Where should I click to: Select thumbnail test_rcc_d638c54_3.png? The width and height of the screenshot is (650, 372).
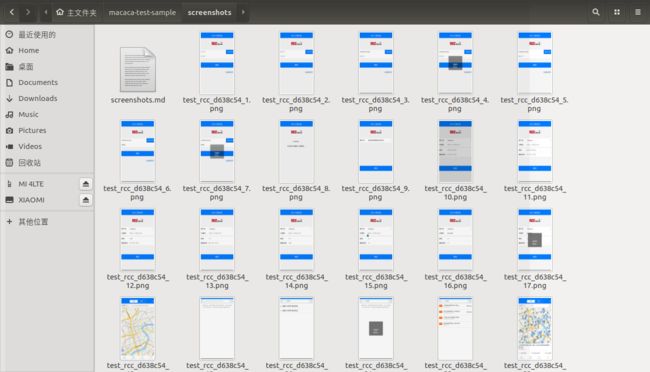[x=376, y=63]
